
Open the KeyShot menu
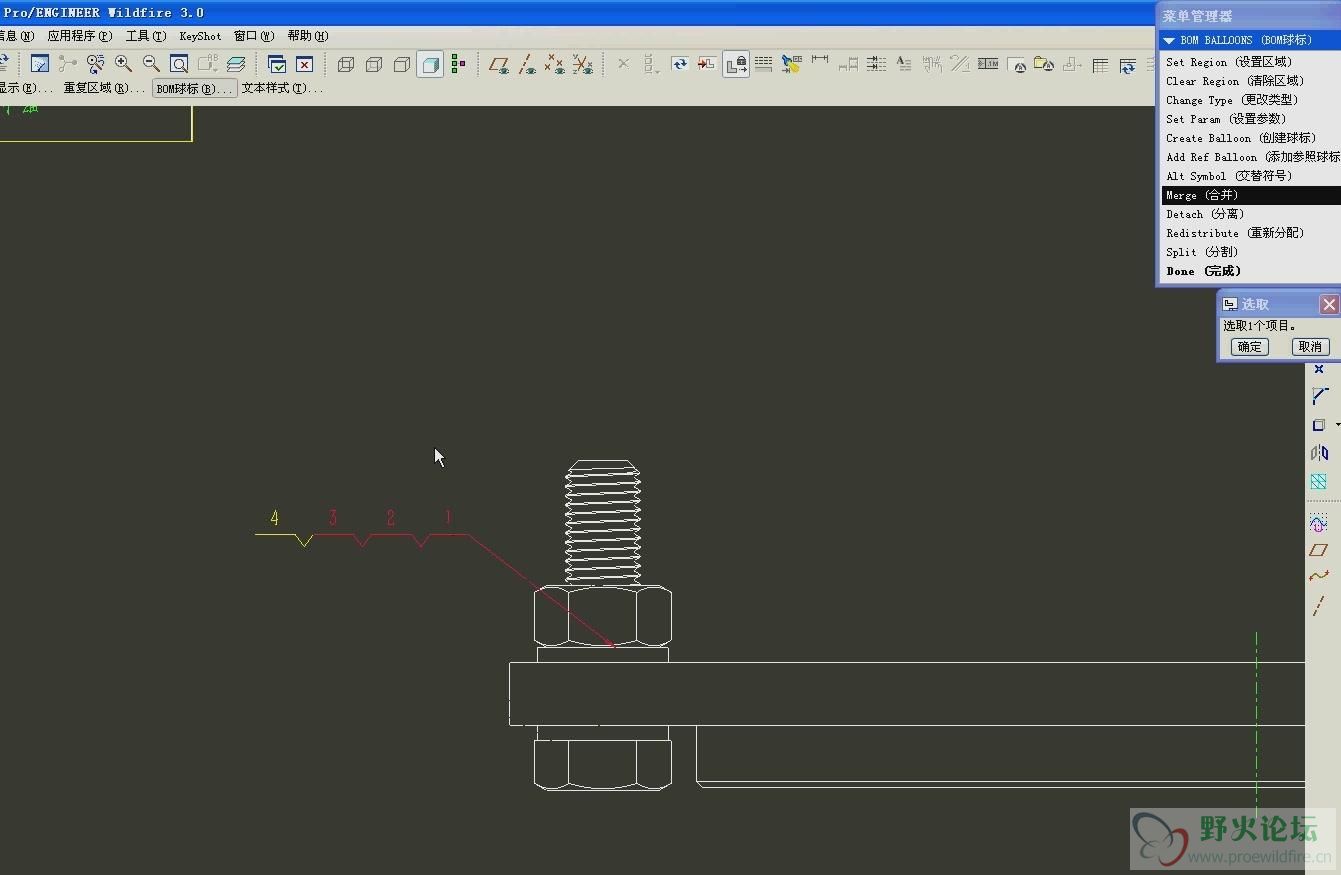(x=200, y=36)
